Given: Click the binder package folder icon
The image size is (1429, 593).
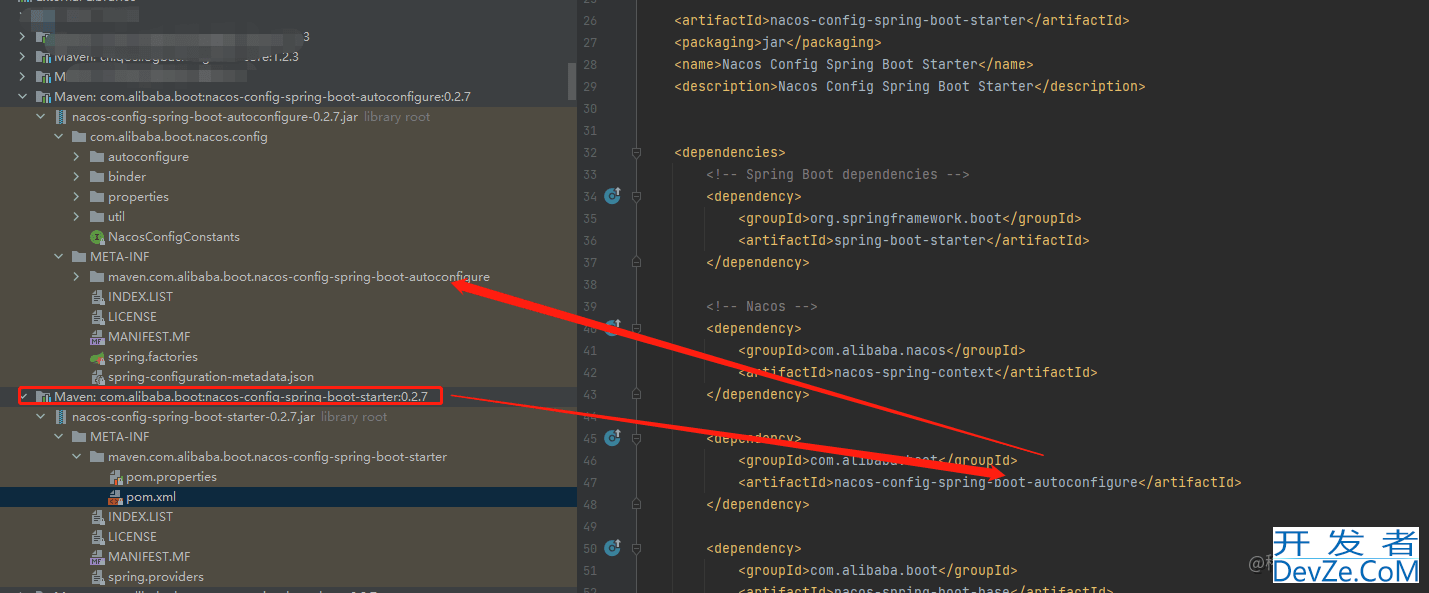Looking at the screenshot, I should coord(97,177).
